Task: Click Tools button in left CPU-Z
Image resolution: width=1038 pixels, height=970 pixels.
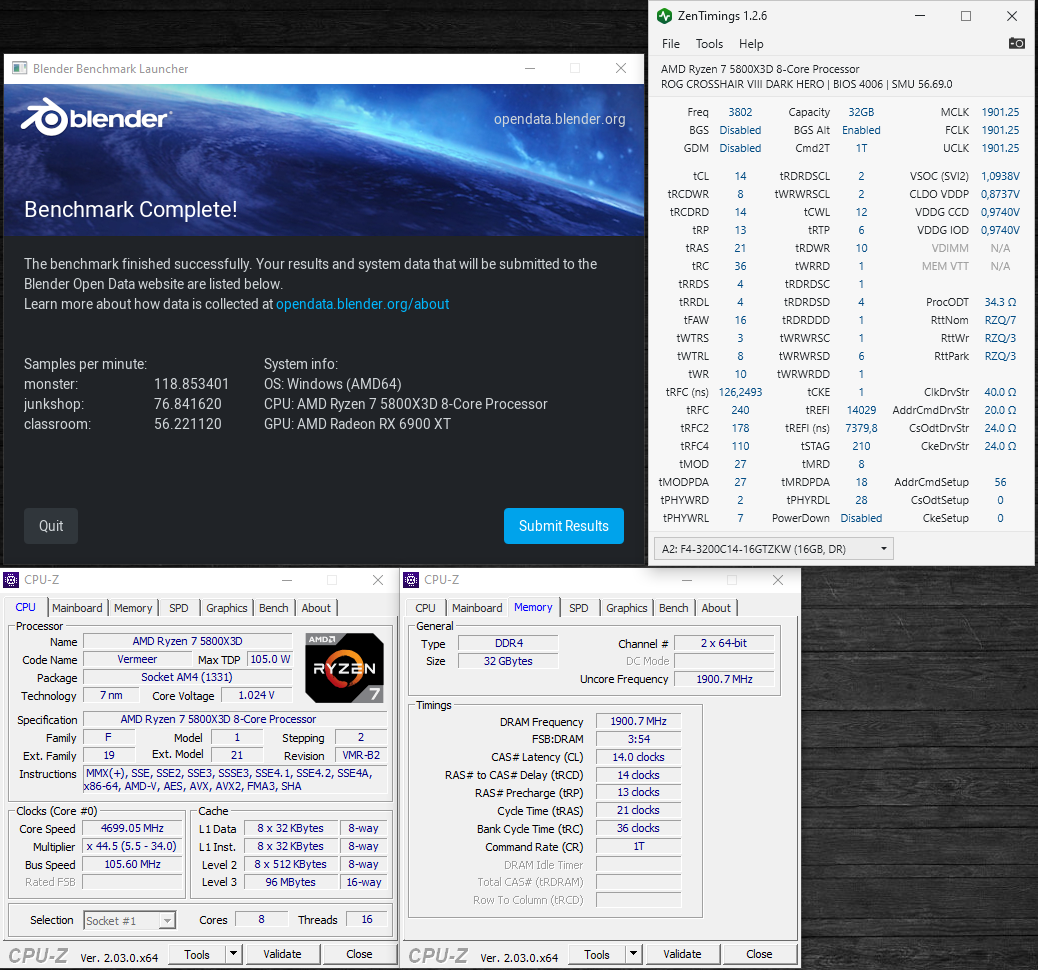Action: pos(197,954)
